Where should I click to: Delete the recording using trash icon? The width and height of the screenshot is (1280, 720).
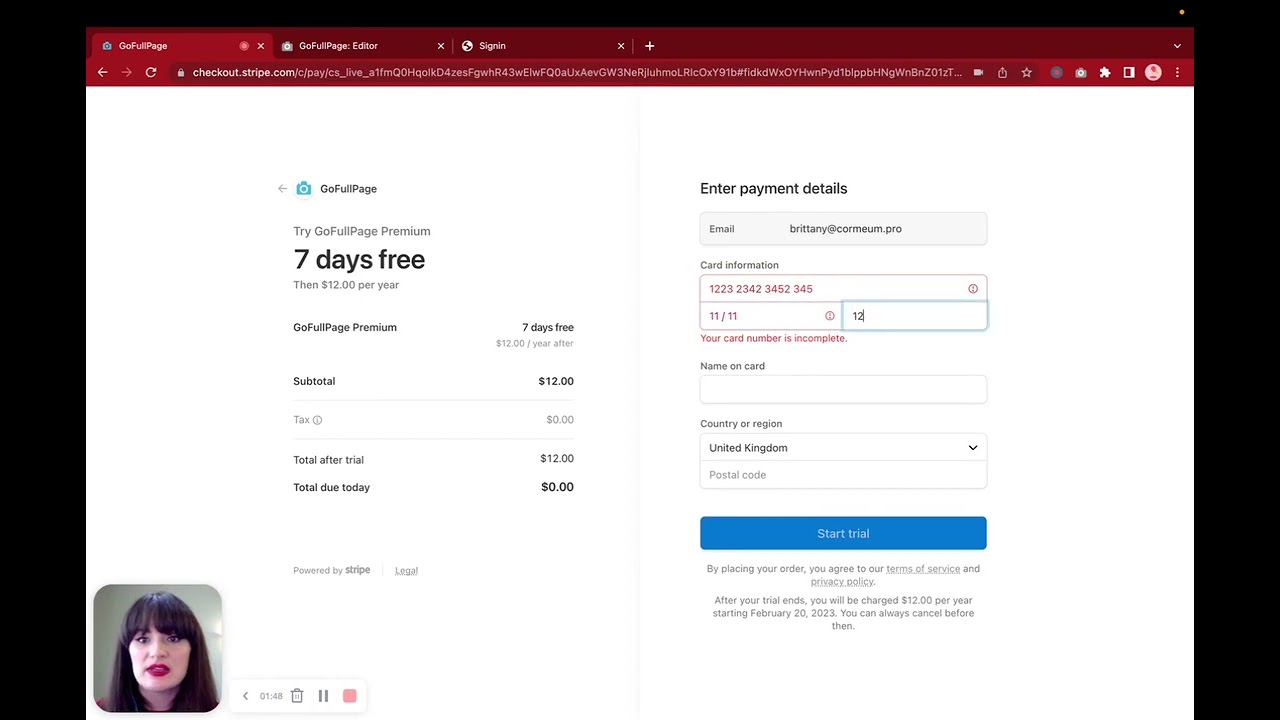coord(297,696)
